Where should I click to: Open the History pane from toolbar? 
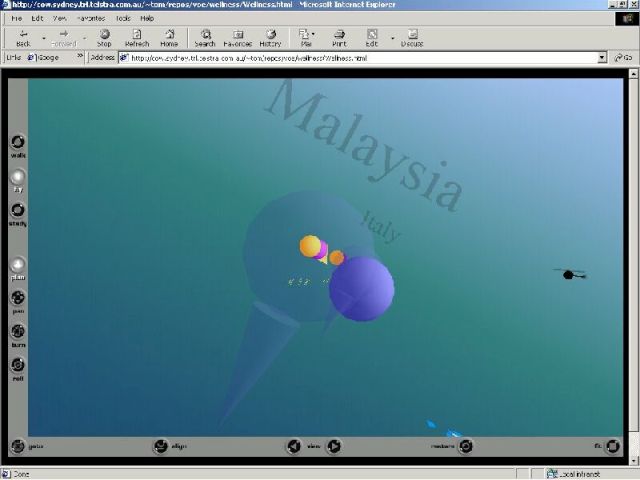pos(270,38)
